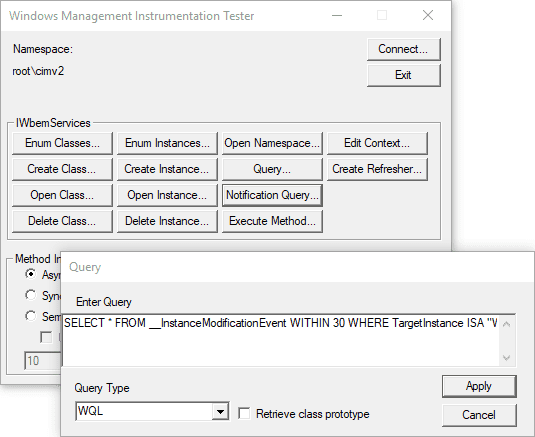Click the Query dialog title bar
Screen dimensions: 535x437
coord(297,267)
